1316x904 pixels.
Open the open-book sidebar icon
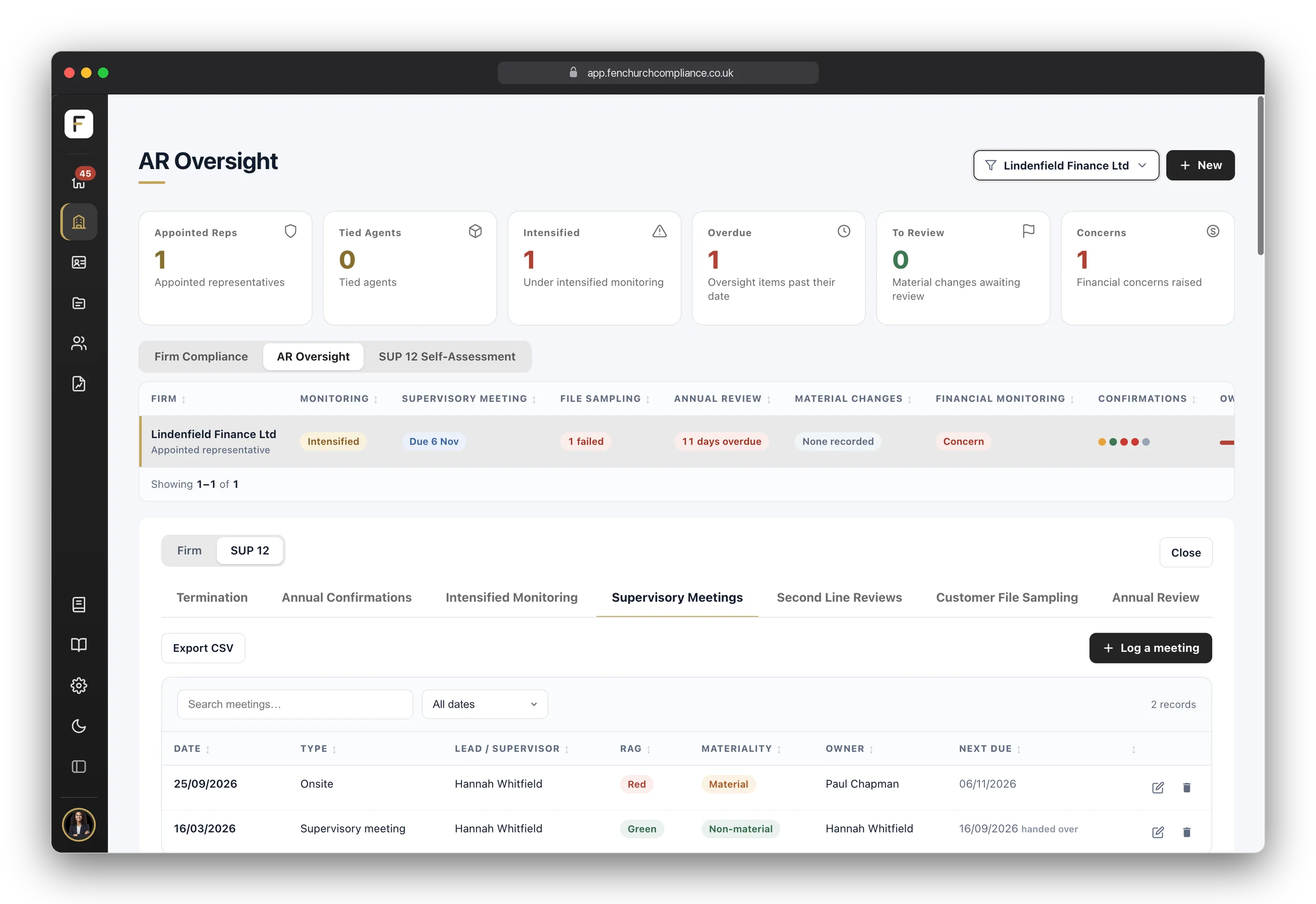pos(79,644)
